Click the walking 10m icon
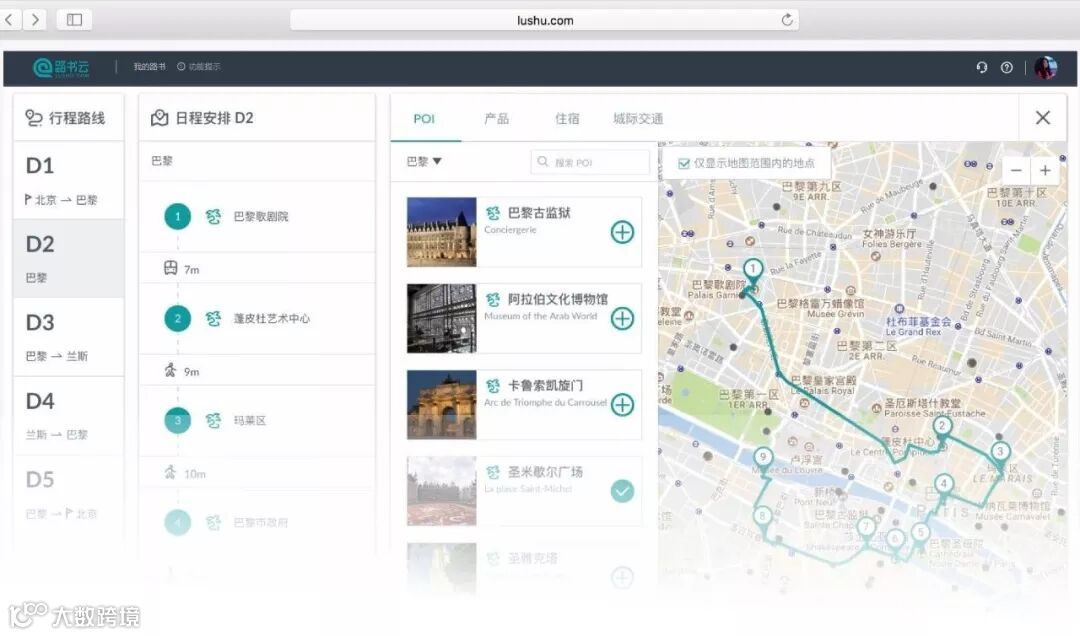Screen dimensions: 1080x636 pyautogui.click(x=170, y=473)
